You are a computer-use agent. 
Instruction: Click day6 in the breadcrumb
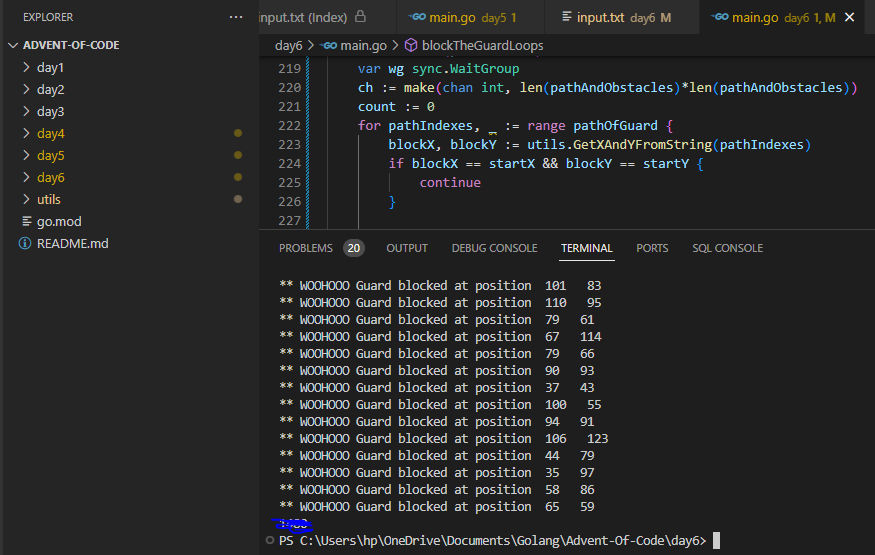coord(289,46)
